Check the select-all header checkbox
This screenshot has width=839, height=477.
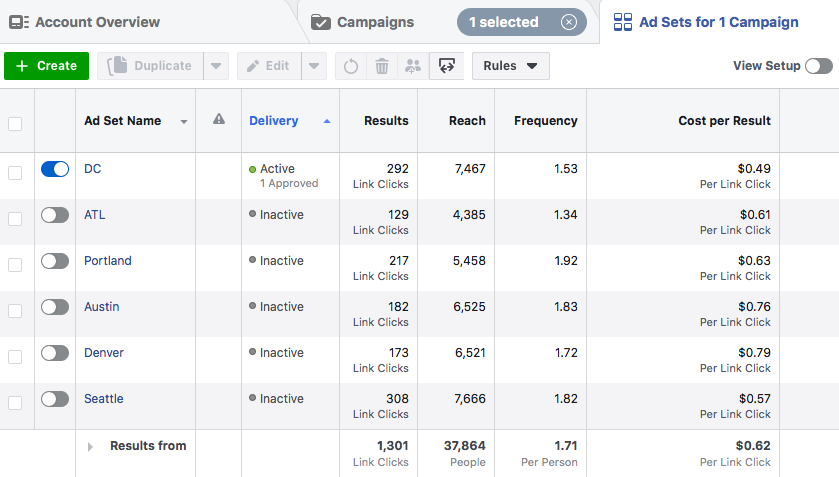pos(15,124)
